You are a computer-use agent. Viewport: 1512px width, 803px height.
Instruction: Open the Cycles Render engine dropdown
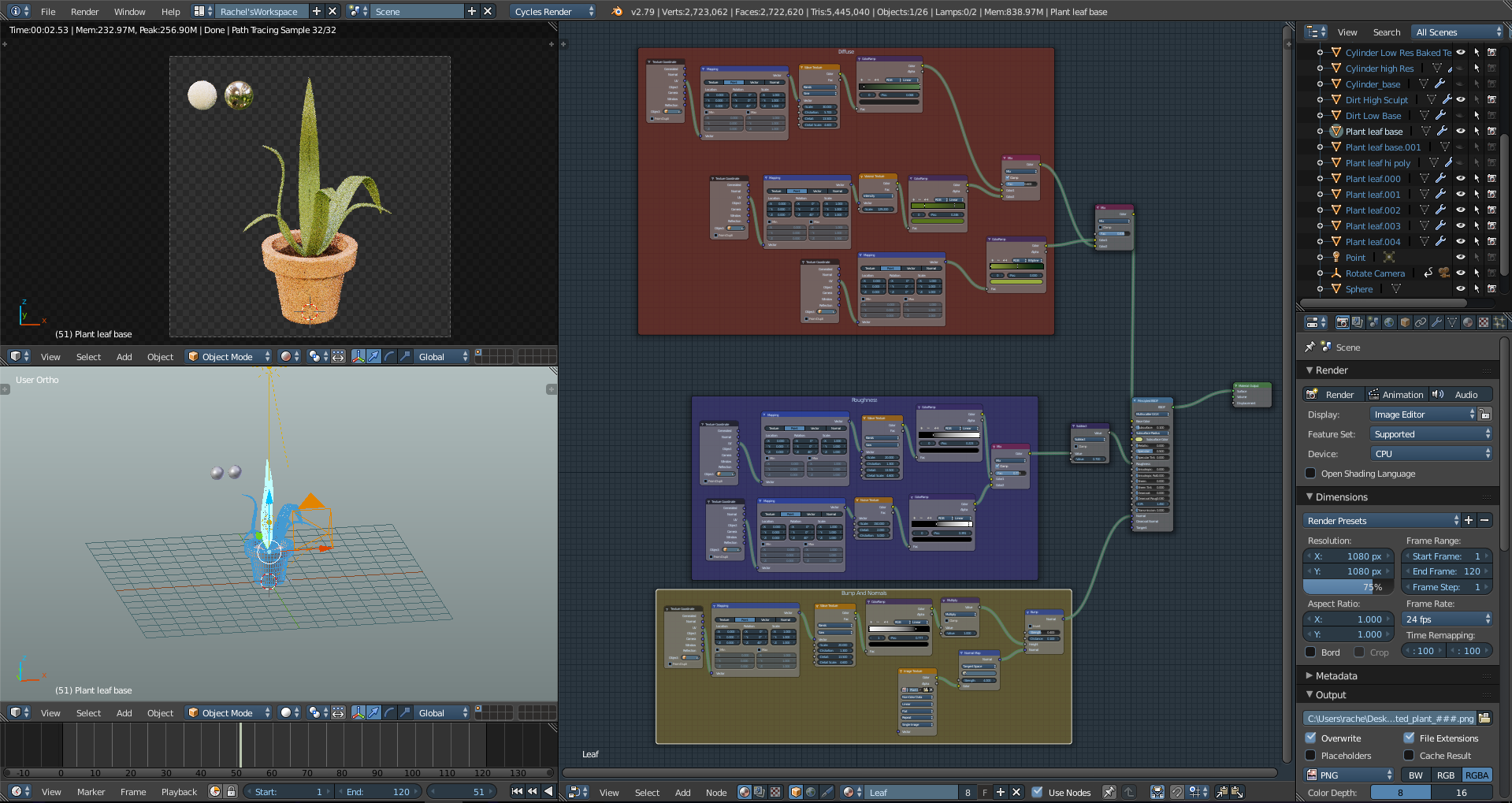click(552, 11)
